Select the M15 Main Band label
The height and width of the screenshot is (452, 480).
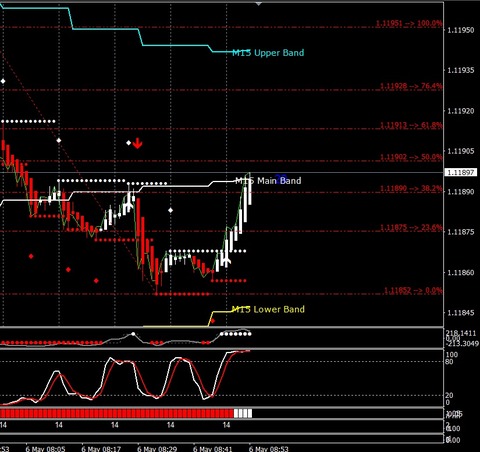coord(268,181)
